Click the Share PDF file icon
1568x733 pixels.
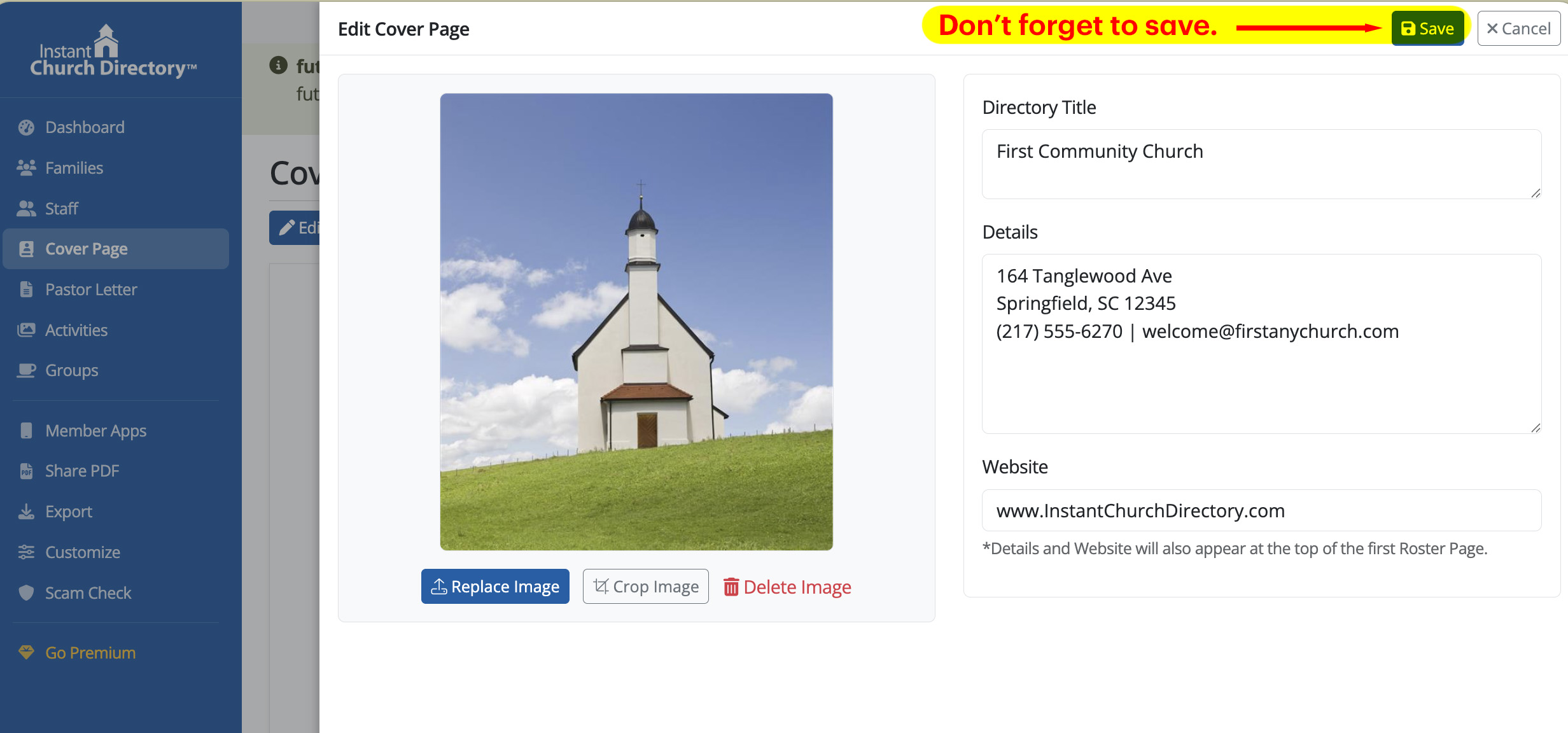click(x=26, y=471)
